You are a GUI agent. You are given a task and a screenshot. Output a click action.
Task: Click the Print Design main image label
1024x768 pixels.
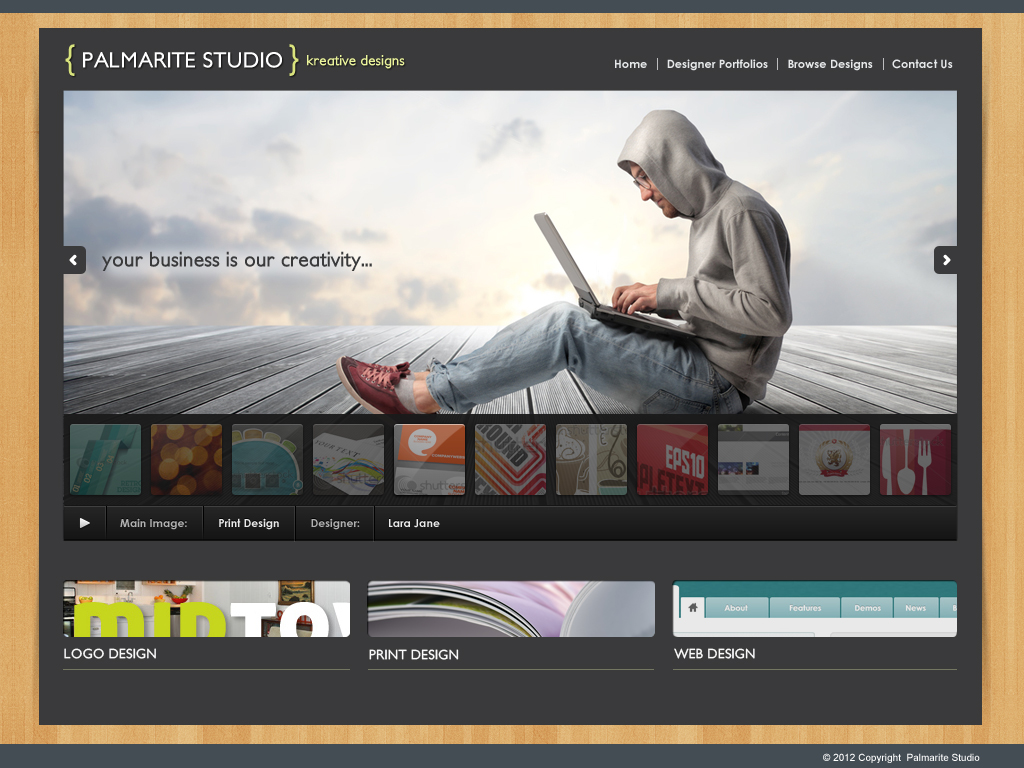[x=249, y=523]
